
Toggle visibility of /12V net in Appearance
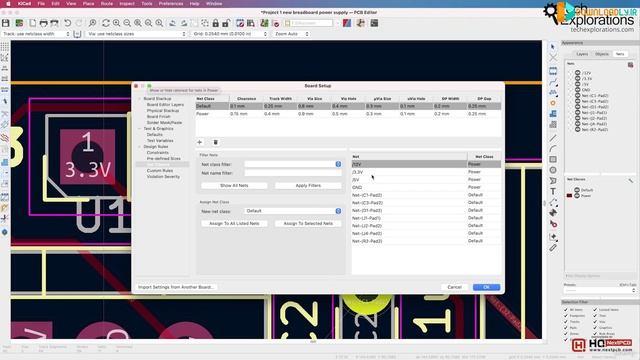tap(578, 73)
